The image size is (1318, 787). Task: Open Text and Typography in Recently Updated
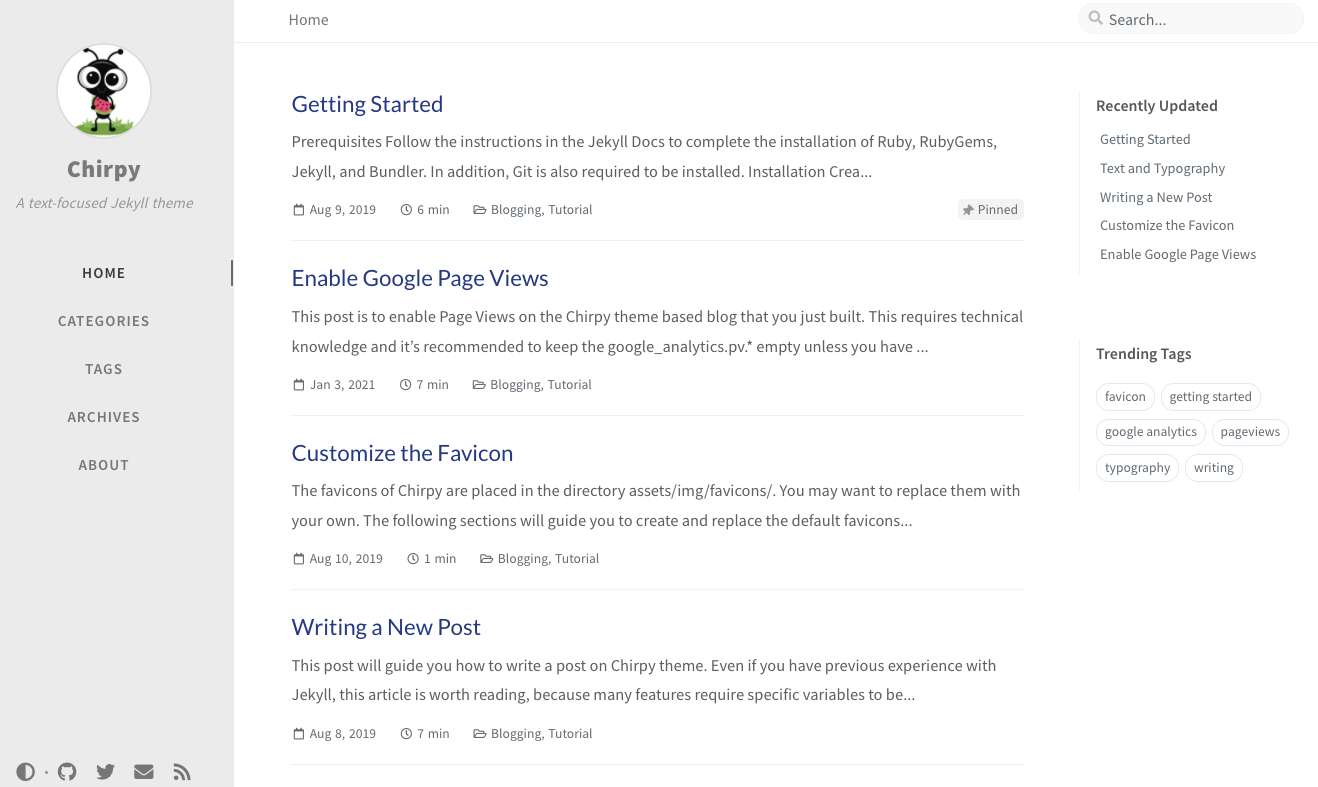tap(1162, 168)
